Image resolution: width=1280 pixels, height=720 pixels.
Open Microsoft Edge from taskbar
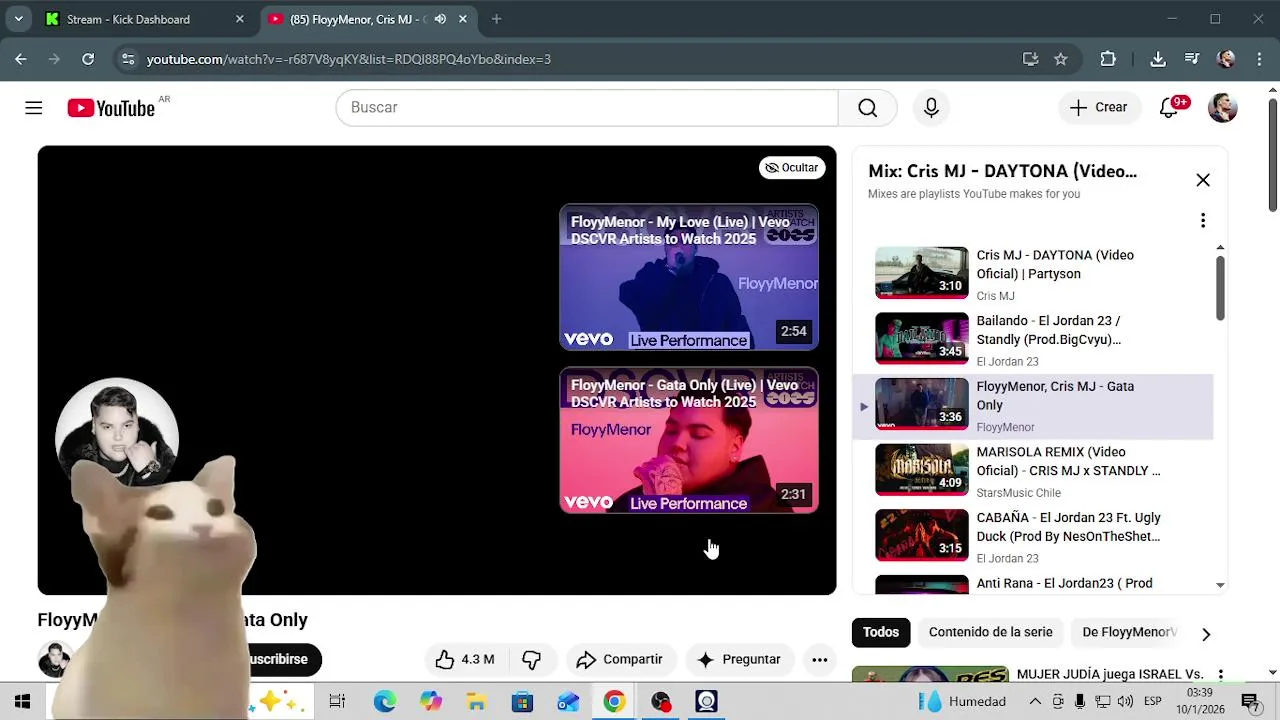click(384, 701)
